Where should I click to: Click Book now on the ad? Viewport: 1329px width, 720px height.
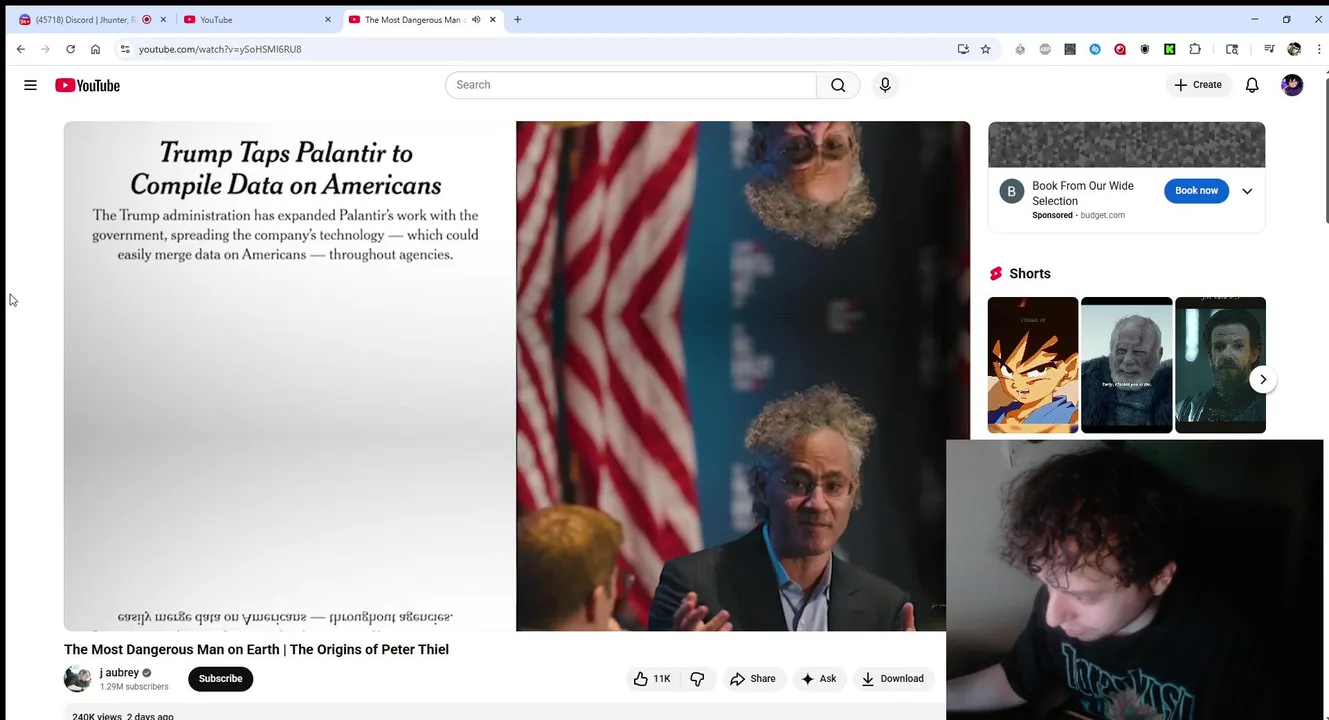[1196, 191]
